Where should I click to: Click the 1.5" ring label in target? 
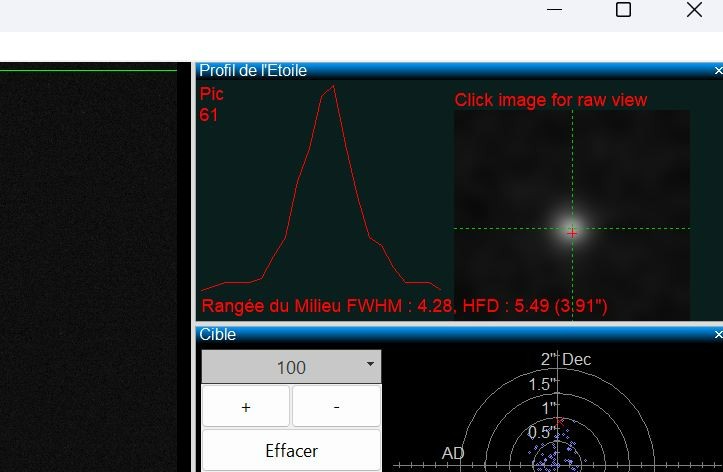[542, 384]
